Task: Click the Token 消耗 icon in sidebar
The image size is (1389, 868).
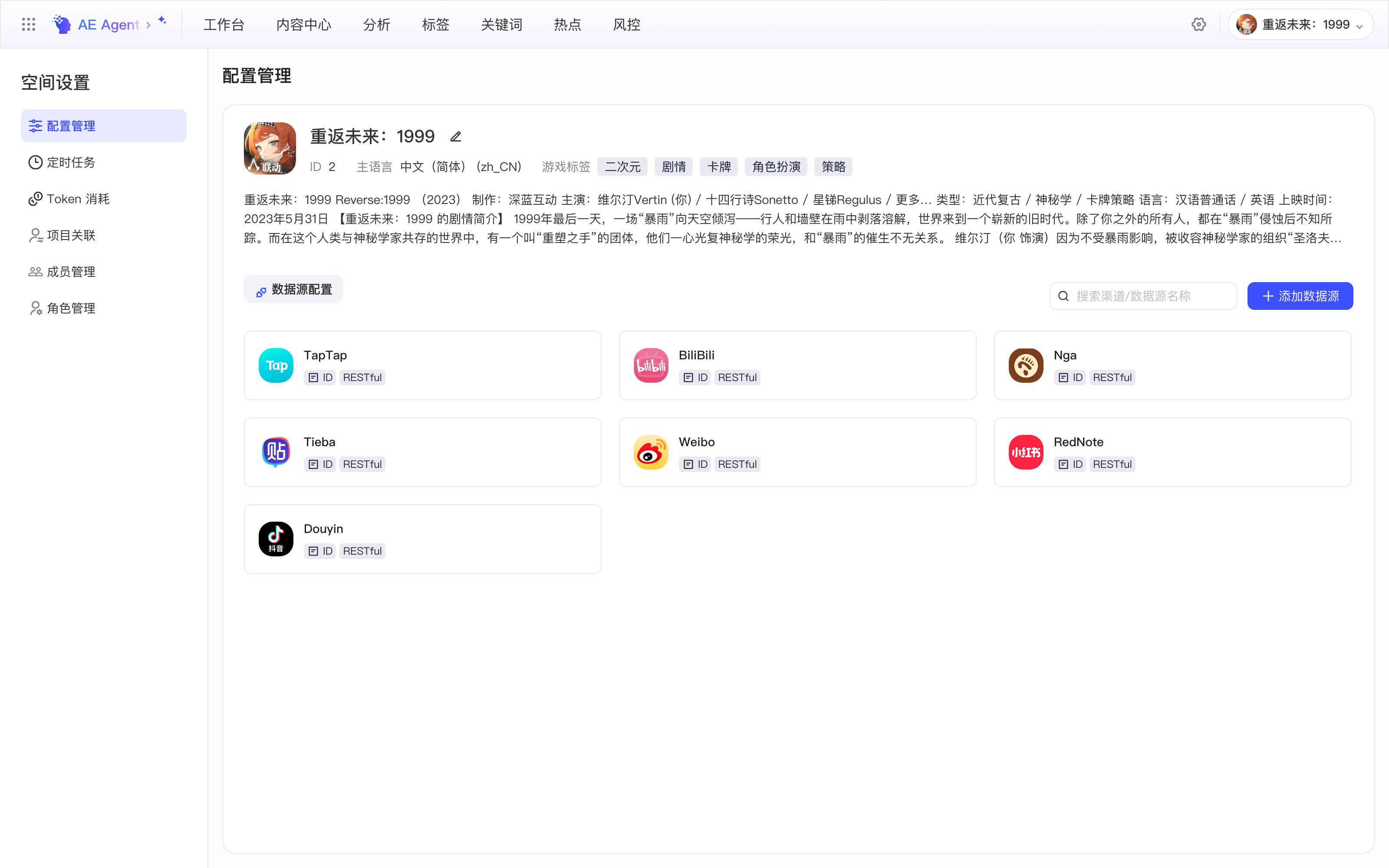Action: coord(36,199)
